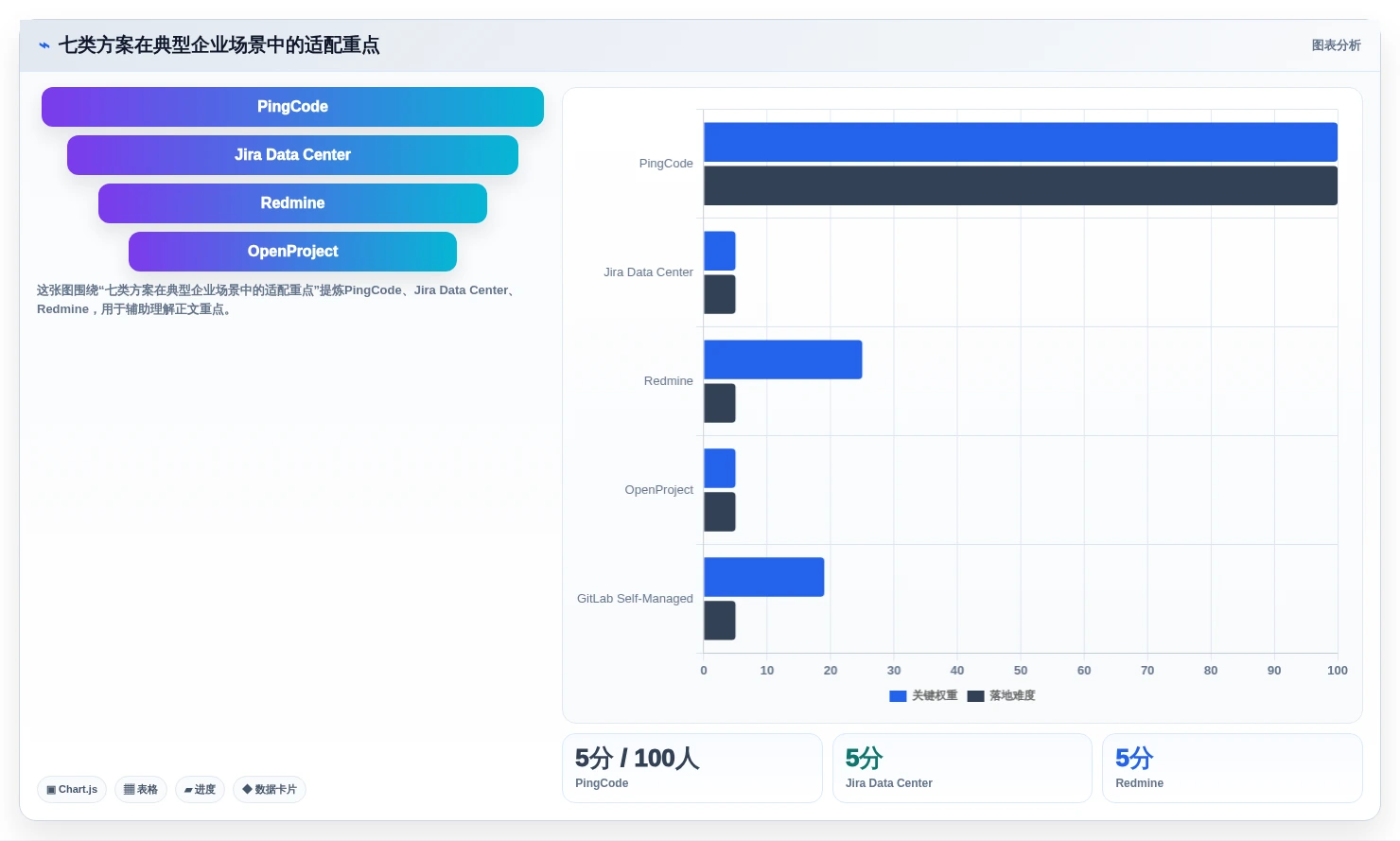
Task: Toggle the 落地难度 legend dark swatch
Action: point(975,696)
